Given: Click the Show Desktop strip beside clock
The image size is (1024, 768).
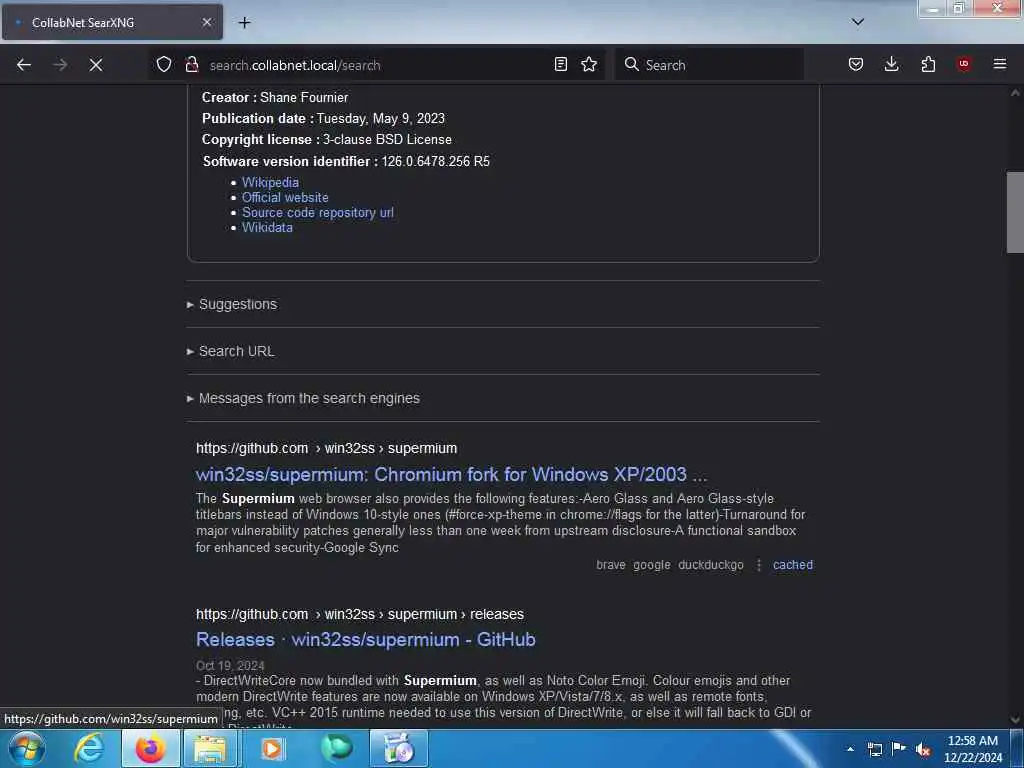Looking at the screenshot, I should pyautogui.click(x=1017, y=749).
